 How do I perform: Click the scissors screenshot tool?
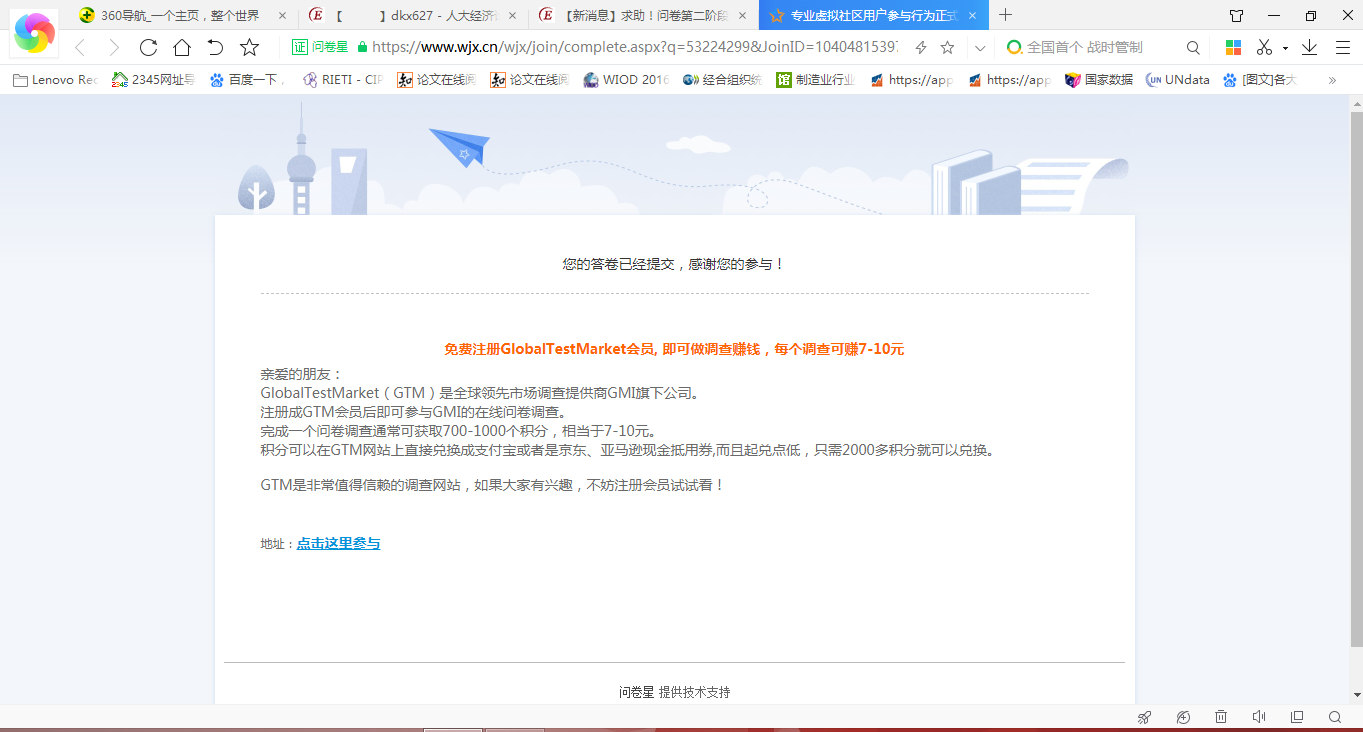coord(1265,47)
